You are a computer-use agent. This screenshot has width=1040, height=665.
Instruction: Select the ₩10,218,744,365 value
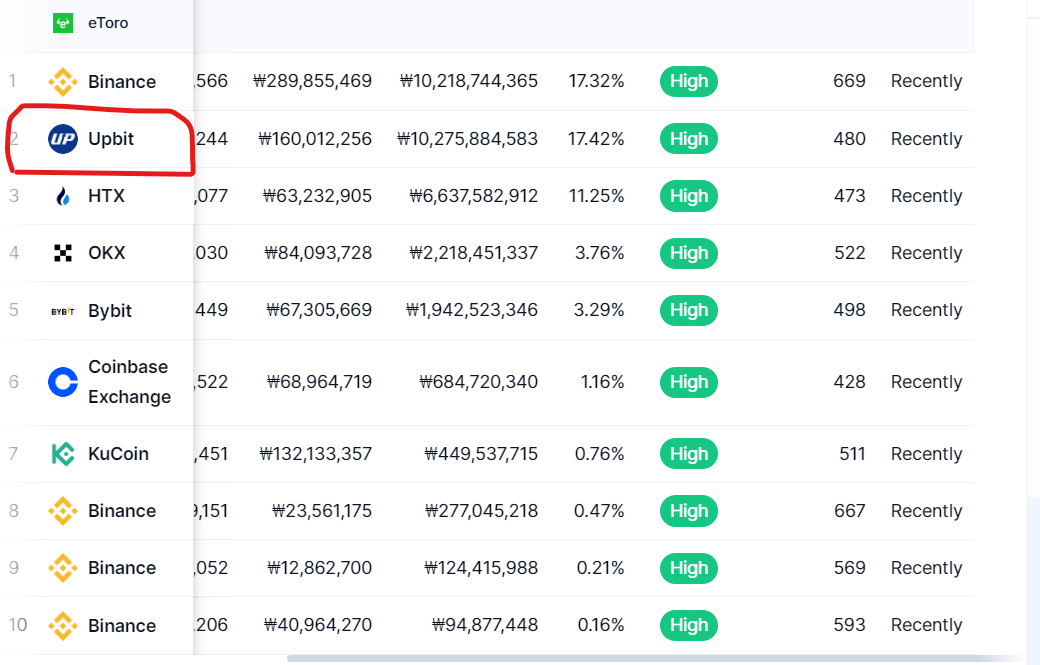[468, 81]
